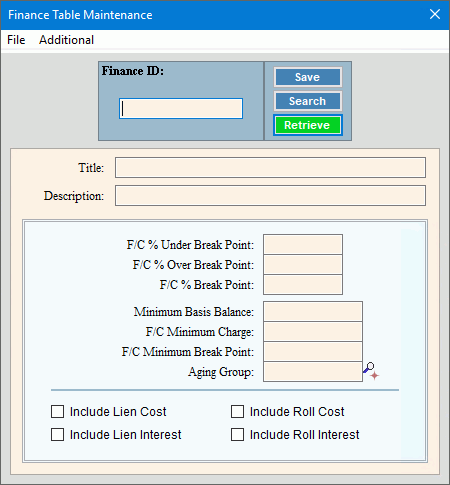Open the Additional menu
The width and height of the screenshot is (450, 485).
[x=66, y=40]
